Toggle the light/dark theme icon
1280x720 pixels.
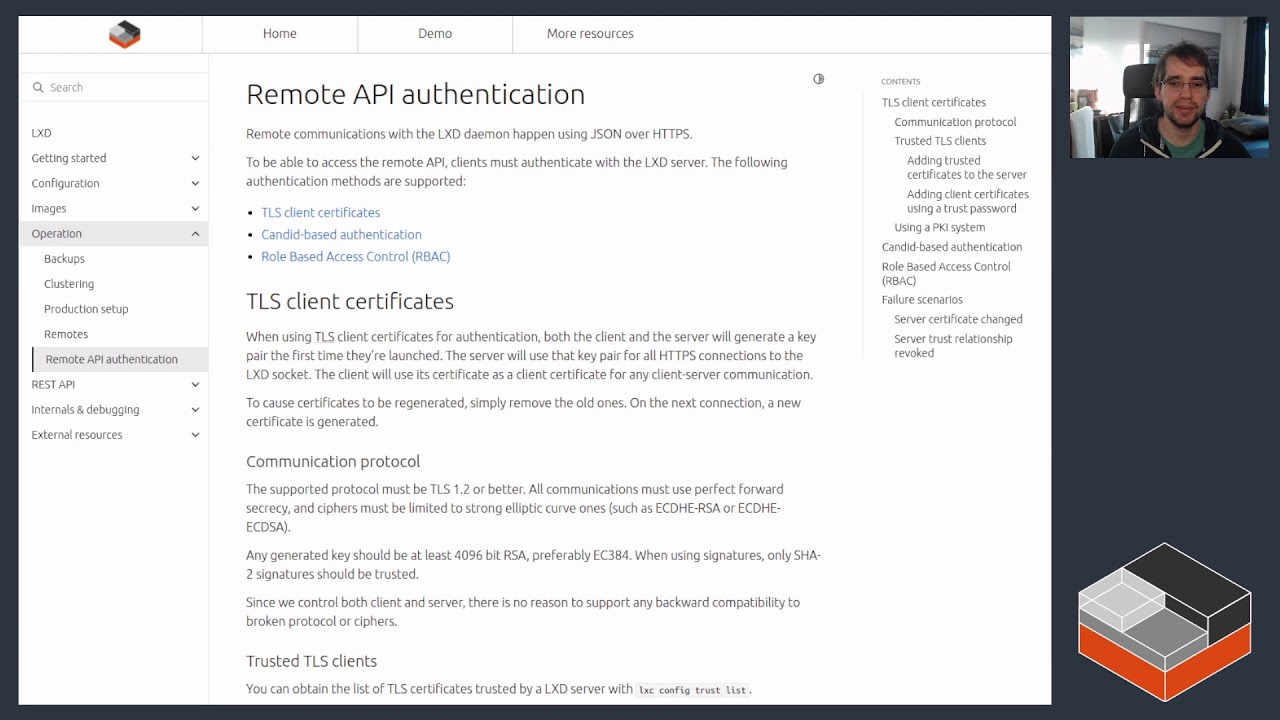coord(818,79)
